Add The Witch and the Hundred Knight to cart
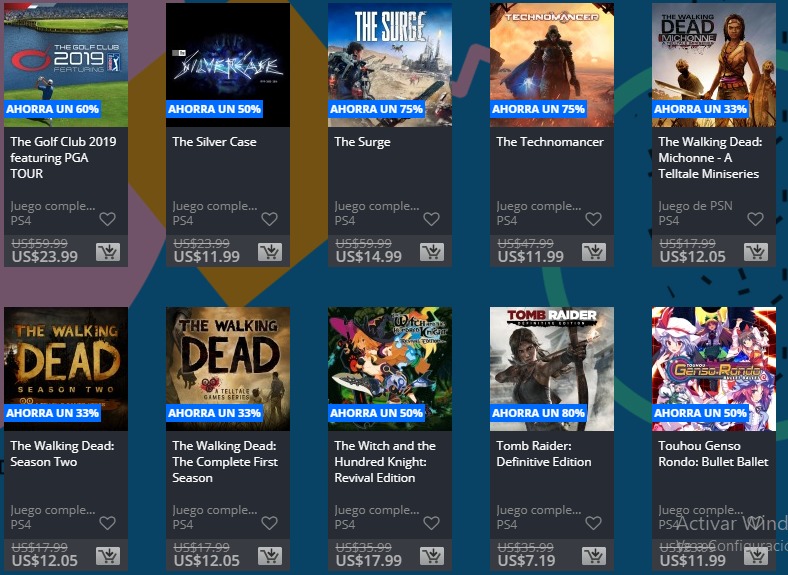Image resolution: width=788 pixels, height=575 pixels. pyautogui.click(x=432, y=556)
